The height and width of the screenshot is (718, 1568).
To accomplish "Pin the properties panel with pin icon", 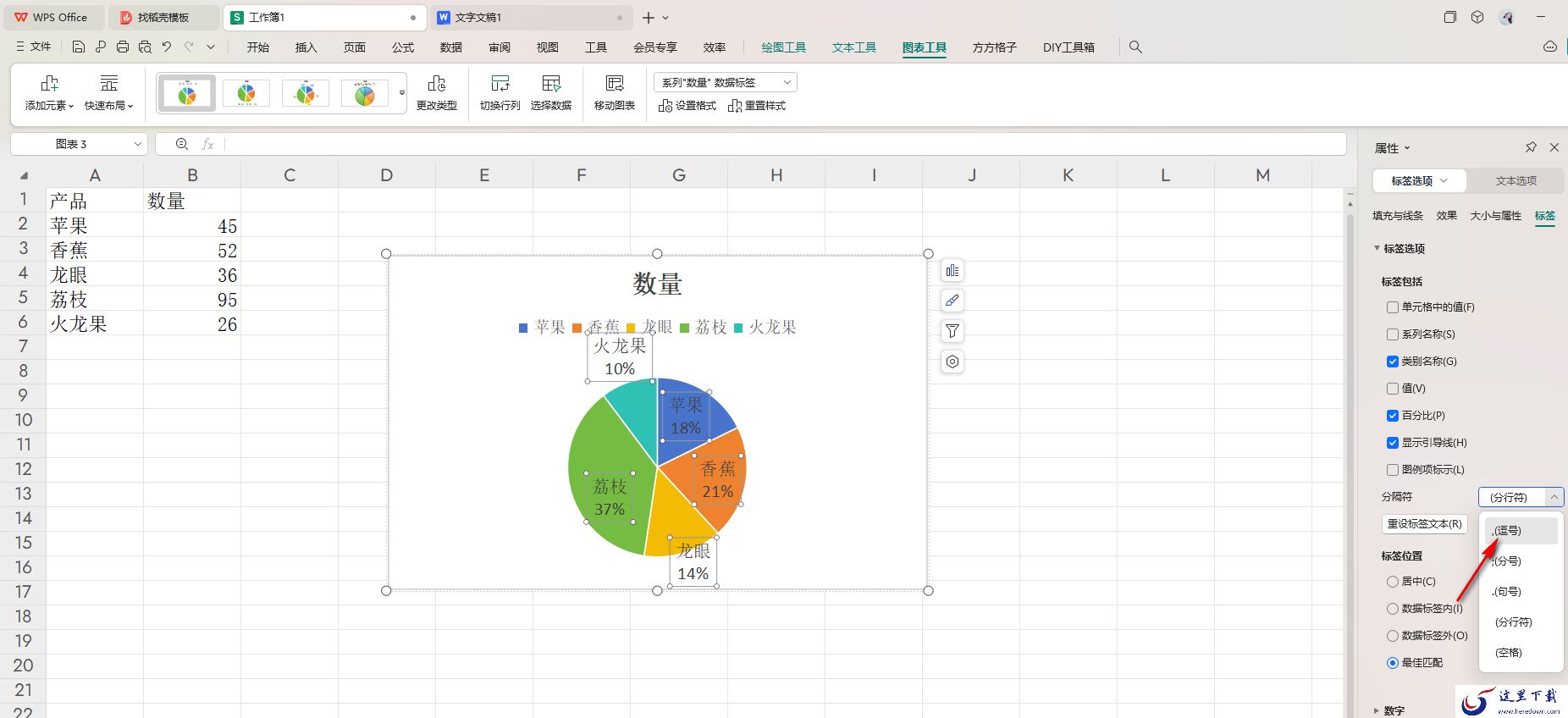I will 1531,147.
